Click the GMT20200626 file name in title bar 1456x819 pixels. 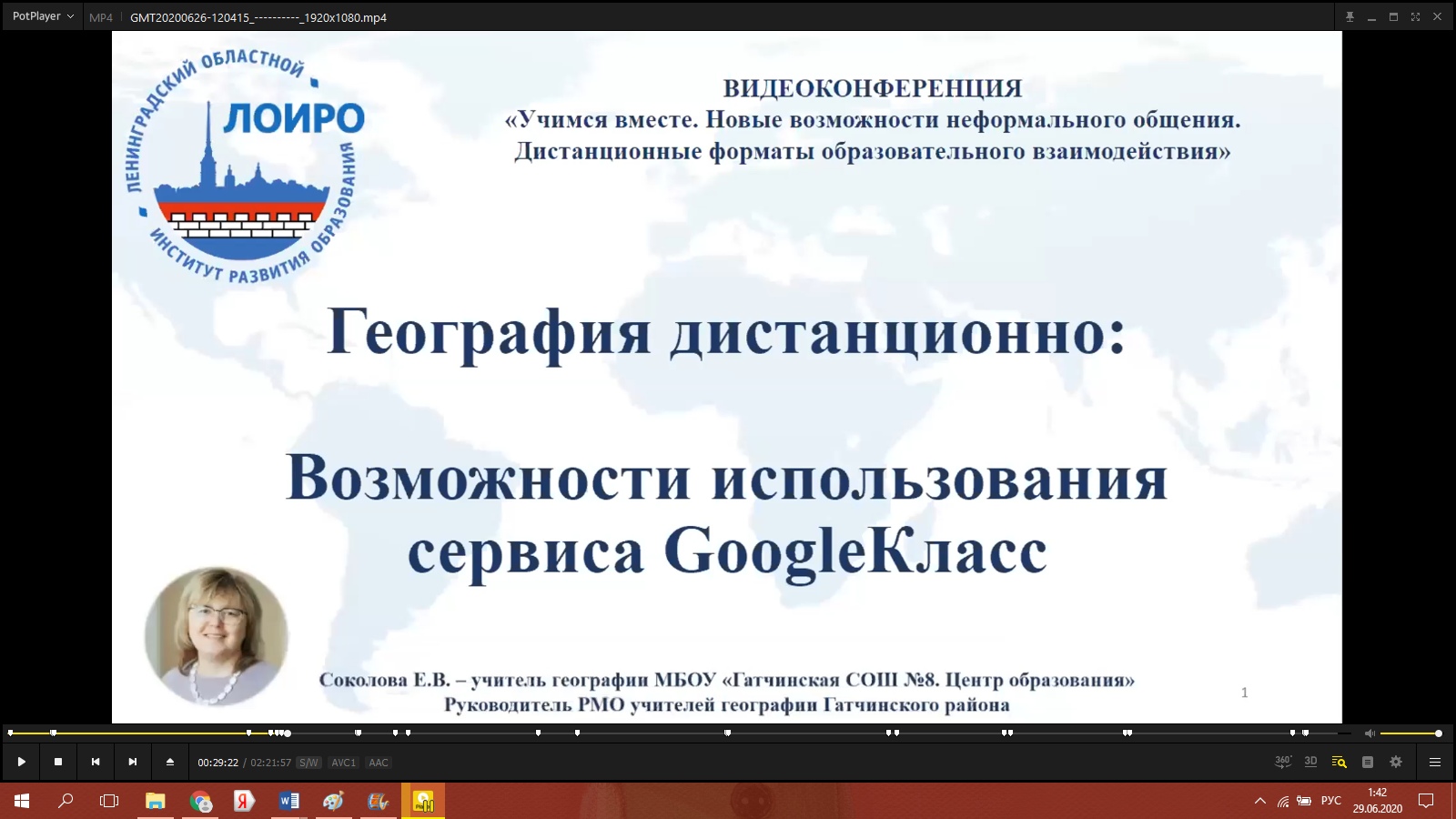pyautogui.click(x=258, y=17)
